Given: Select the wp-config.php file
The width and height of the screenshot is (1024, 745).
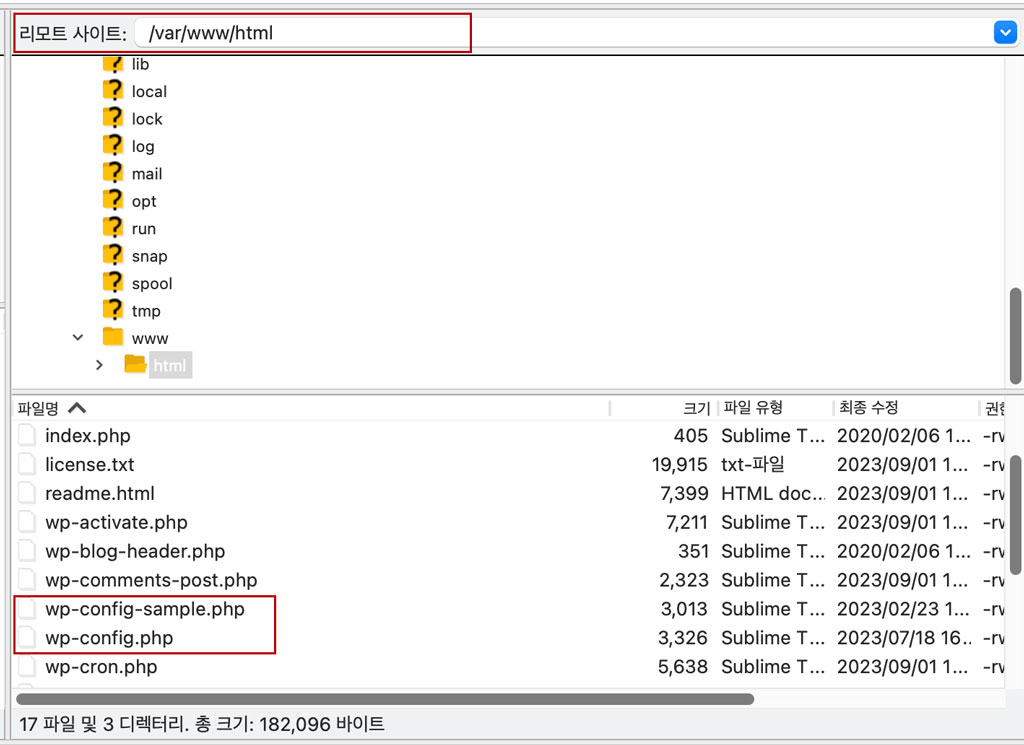Looking at the screenshot, I should 109,637.
